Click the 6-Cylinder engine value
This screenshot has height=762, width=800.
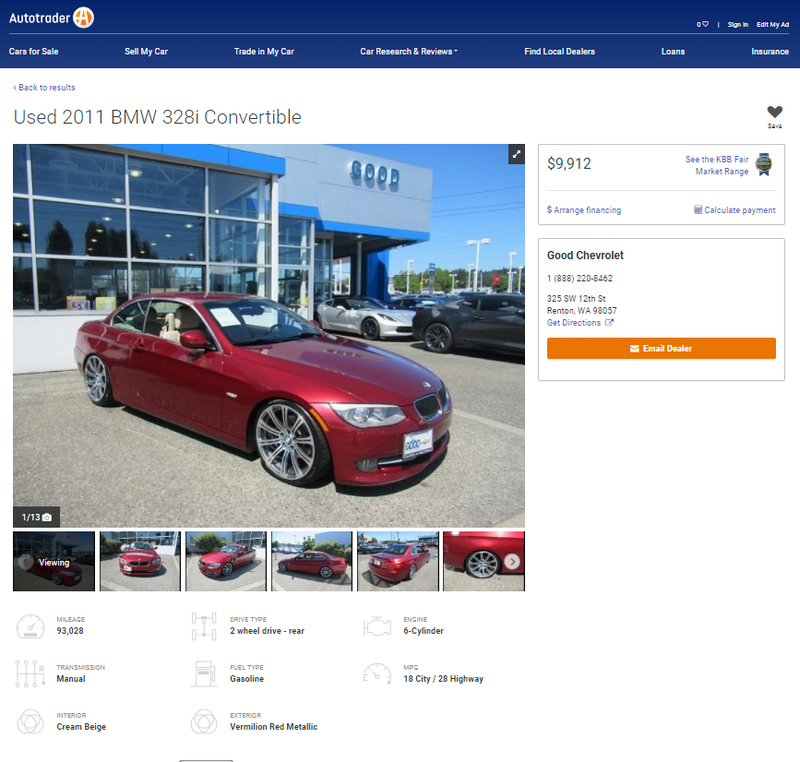(x=423, y=631)
